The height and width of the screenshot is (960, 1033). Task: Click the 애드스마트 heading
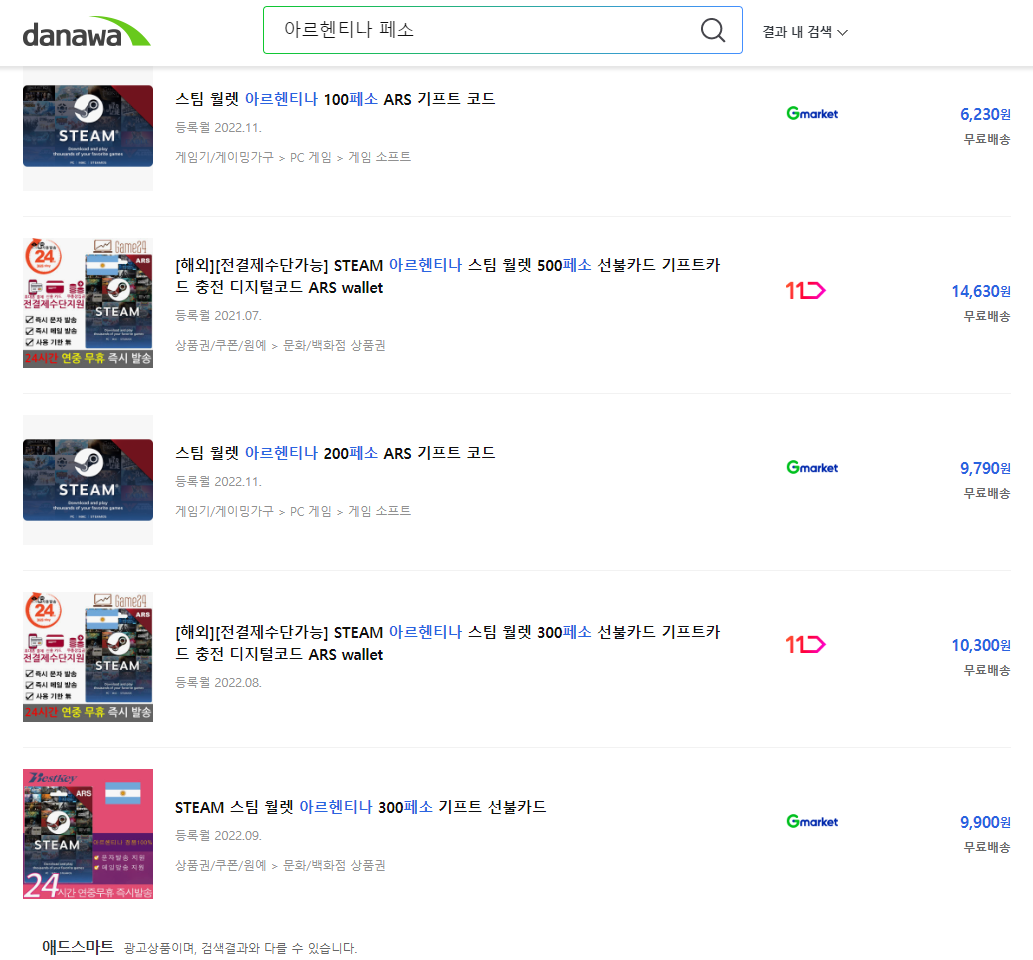click(x=78, y=947)
